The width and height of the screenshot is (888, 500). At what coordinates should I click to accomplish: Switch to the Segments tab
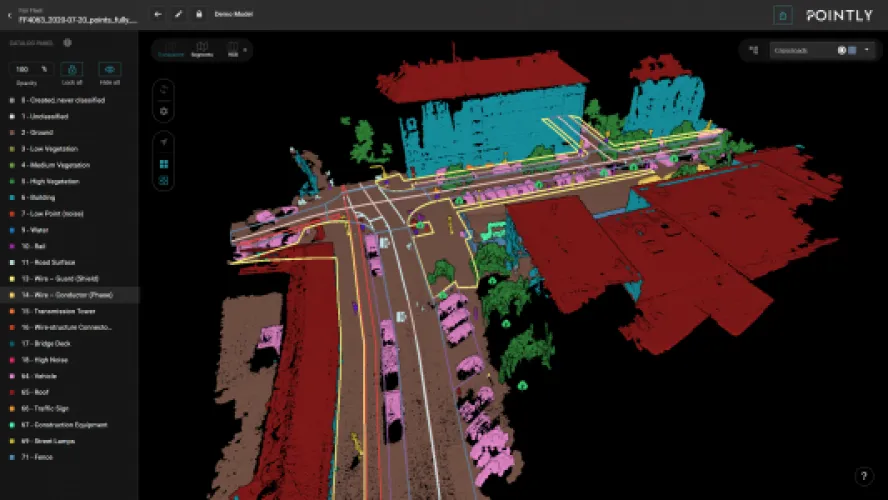pos(202,48)
